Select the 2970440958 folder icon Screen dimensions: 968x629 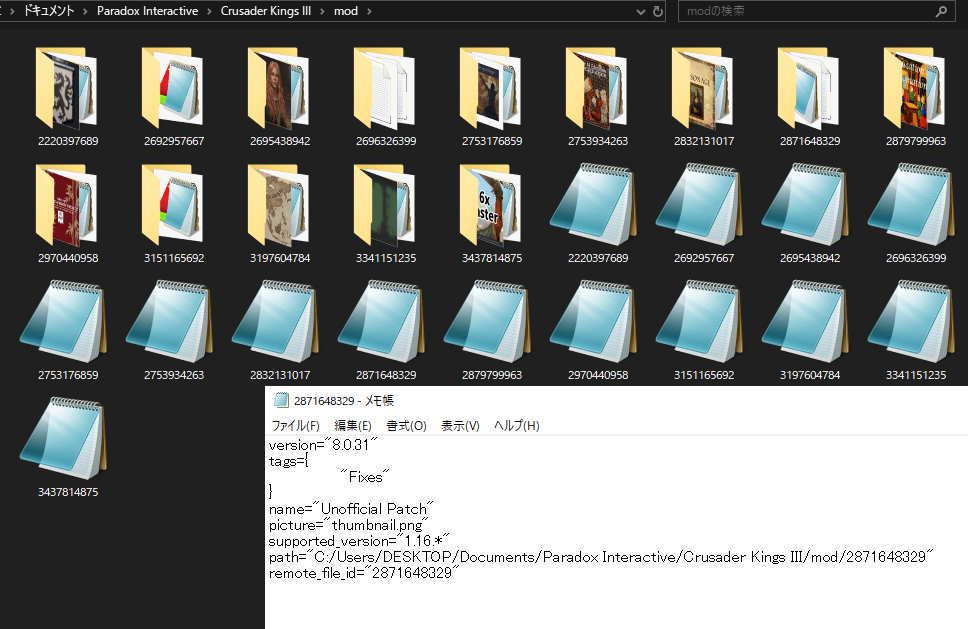coord(67,205)
